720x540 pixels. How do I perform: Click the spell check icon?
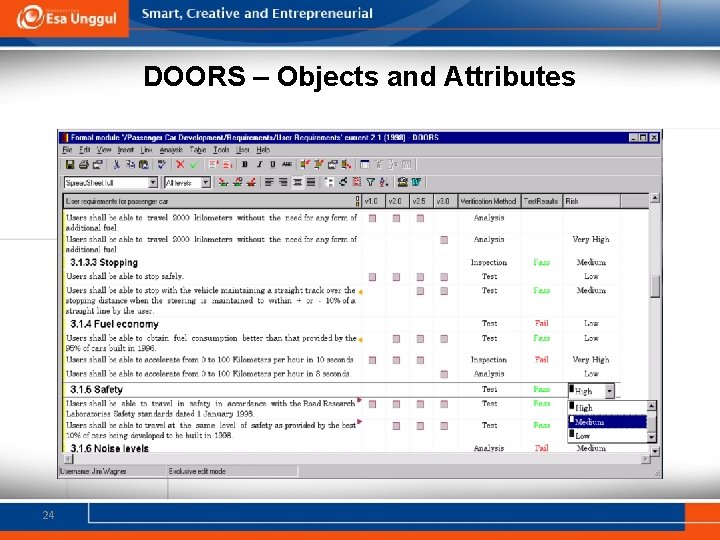161,164
